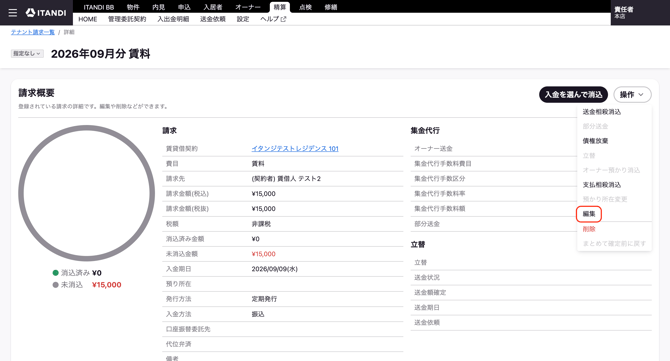
Task: Switch to the 申込 tab
Action: coord(184,7)
